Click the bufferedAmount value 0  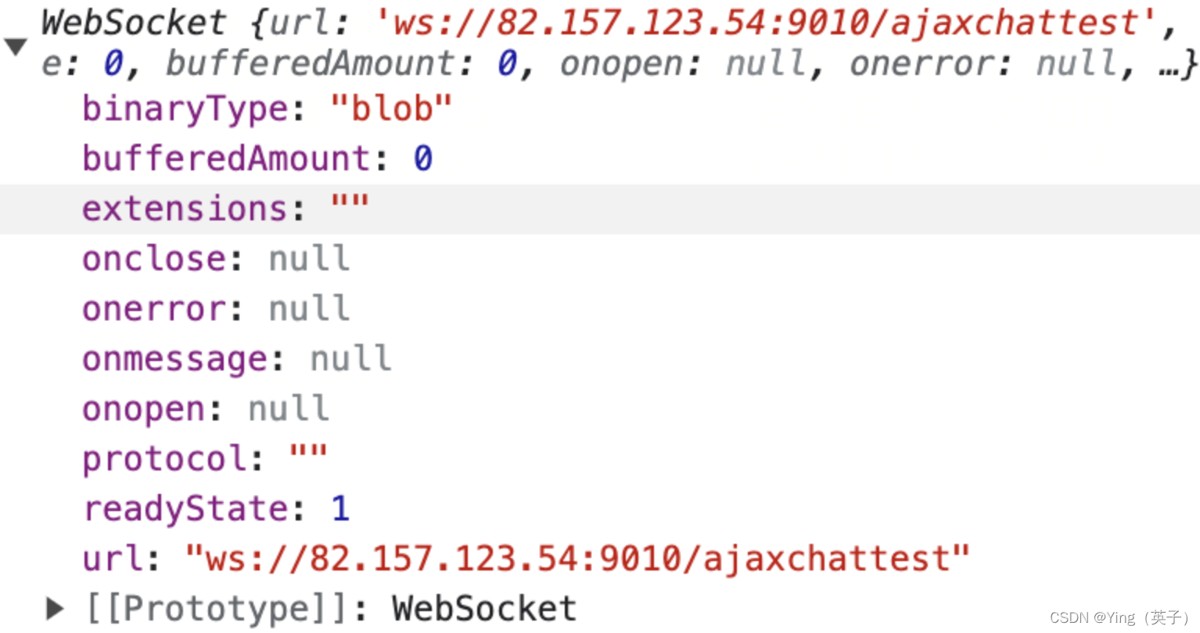coord(422,158)
